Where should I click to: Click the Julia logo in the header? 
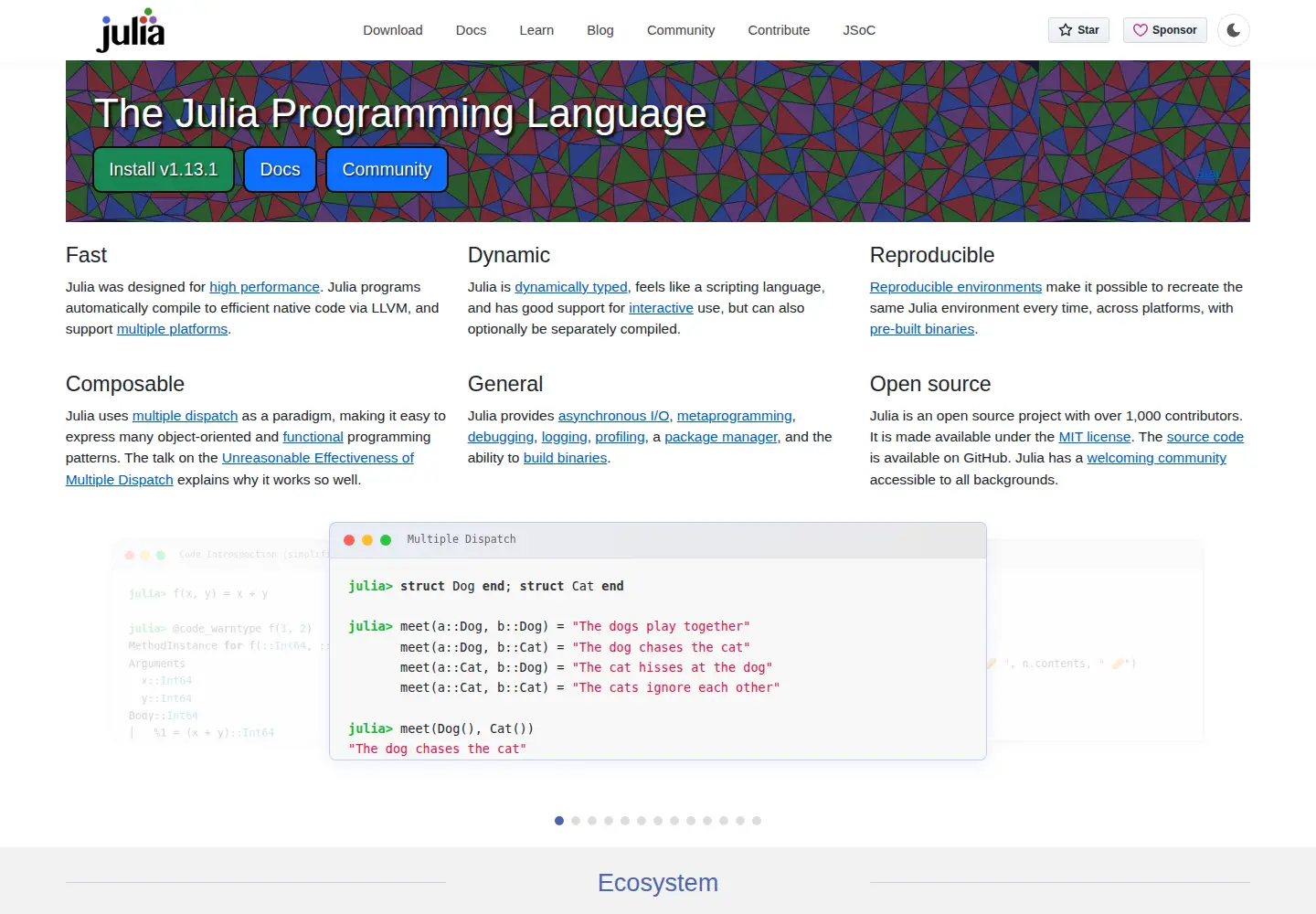coord(131,30)
